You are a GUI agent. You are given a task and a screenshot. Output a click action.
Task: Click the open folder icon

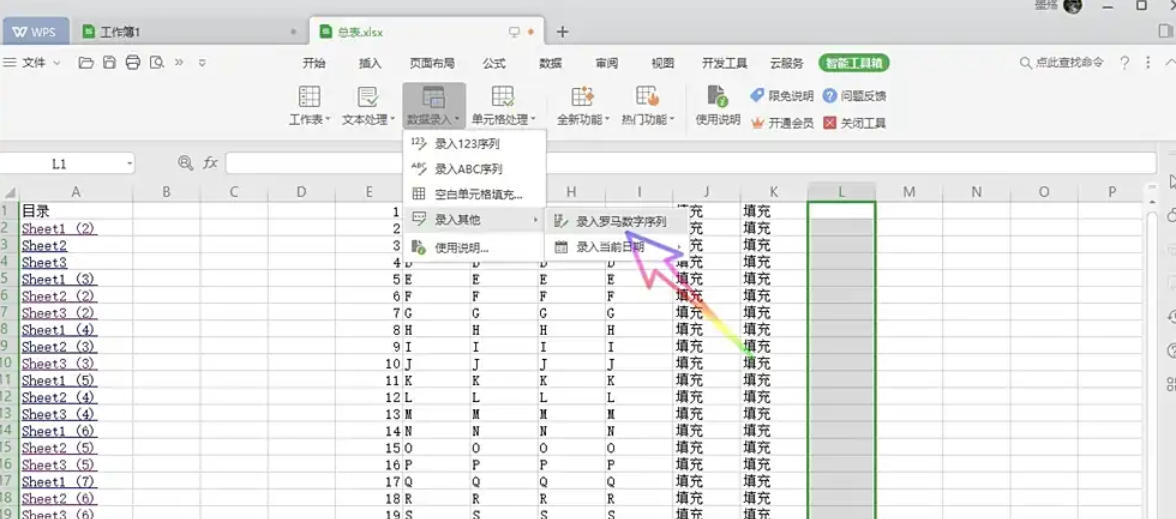[86, 62]
